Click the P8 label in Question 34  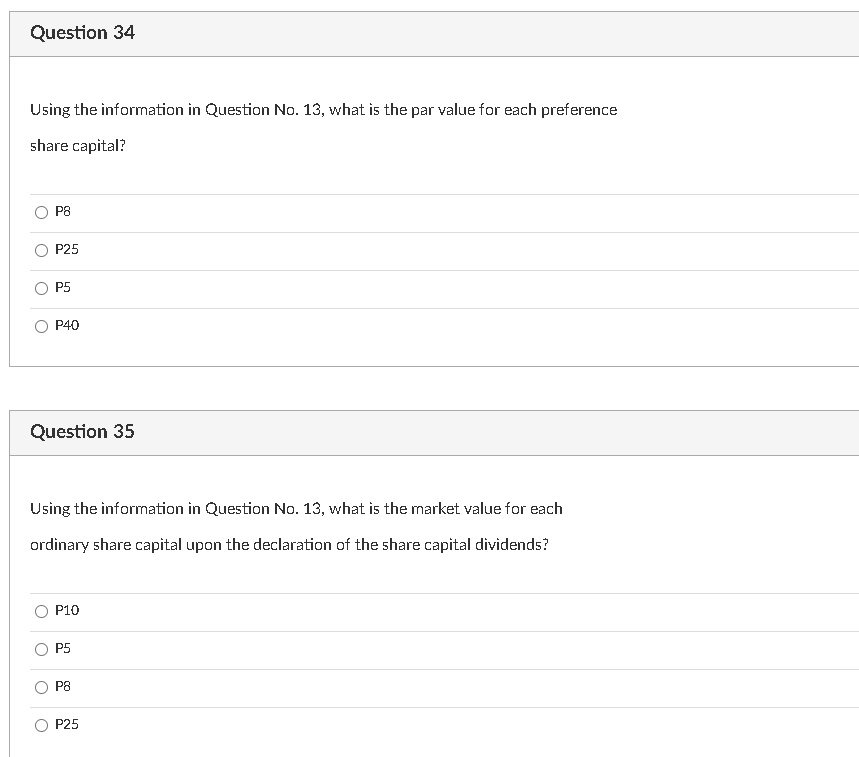tap(63, 212)
